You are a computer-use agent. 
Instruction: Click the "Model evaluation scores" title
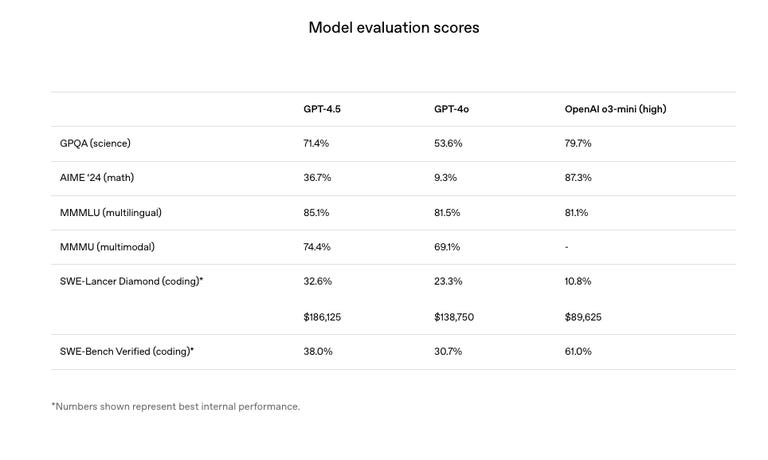click(x=393, y=28)
